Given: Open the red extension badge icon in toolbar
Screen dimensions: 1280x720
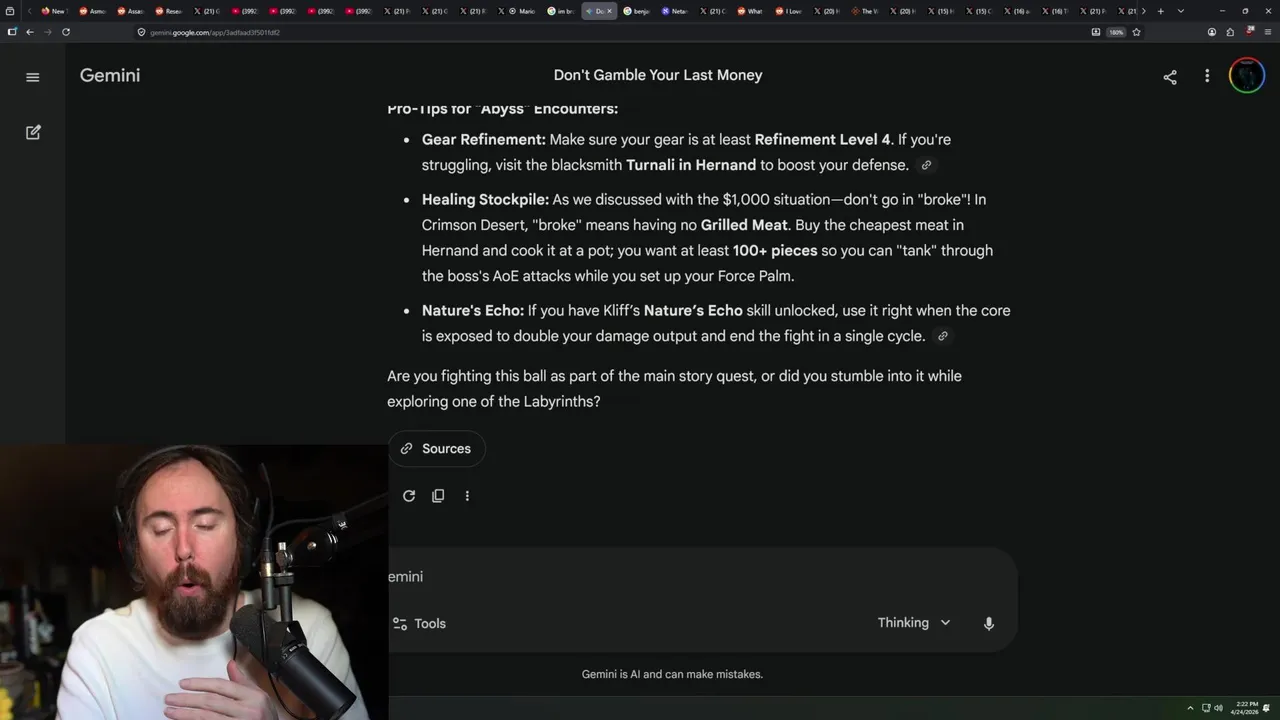Looking at the screenshot, I should (1249, 32).
